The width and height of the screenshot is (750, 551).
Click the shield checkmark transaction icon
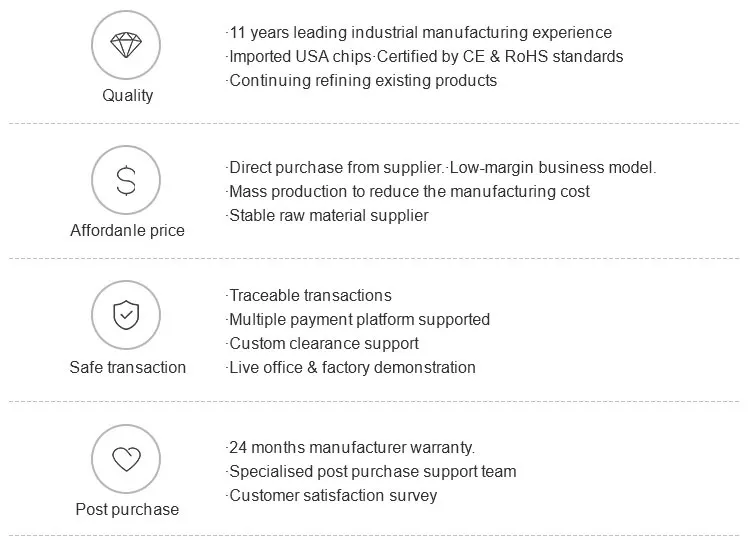click(126, 315)
